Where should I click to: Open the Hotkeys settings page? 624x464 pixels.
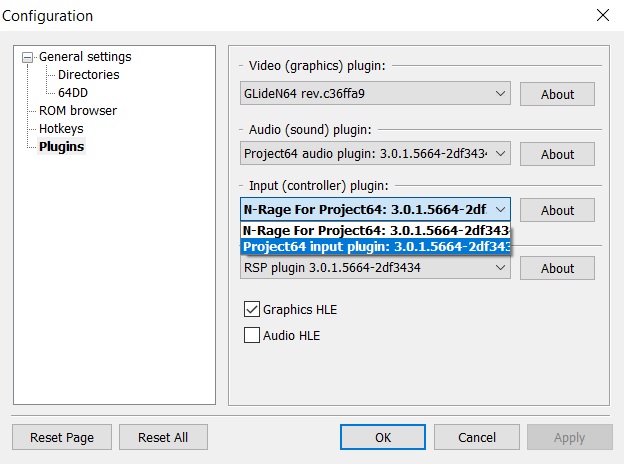point(61,129)
